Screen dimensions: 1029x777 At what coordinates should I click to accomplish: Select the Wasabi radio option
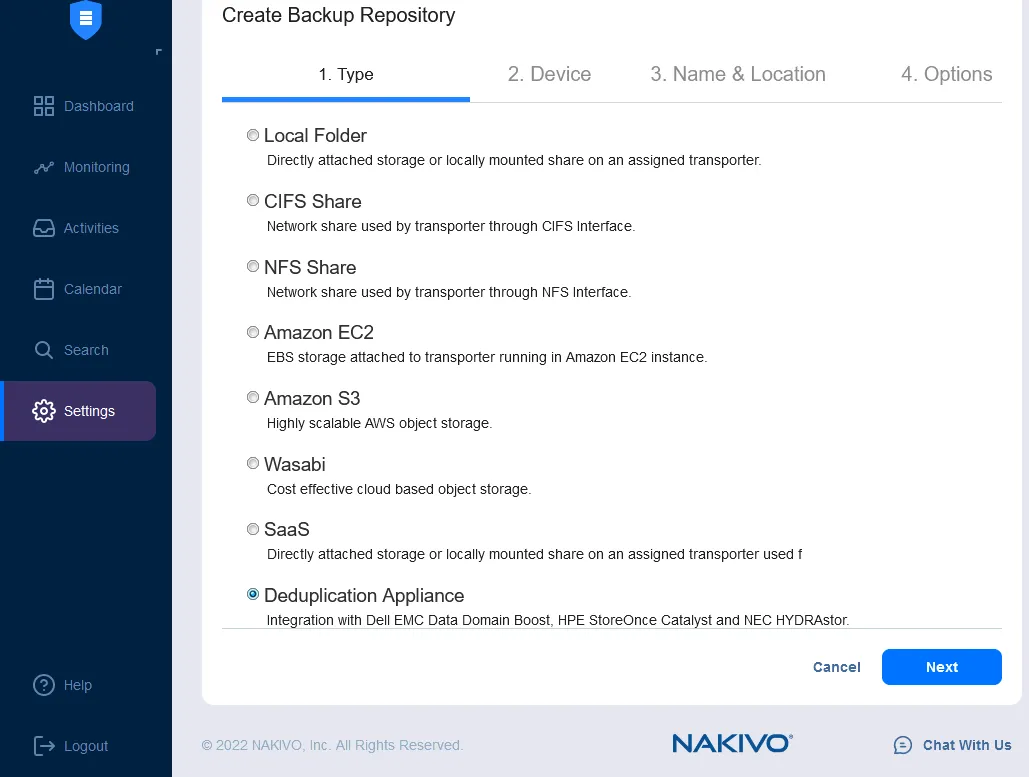(x=253, y=464)
